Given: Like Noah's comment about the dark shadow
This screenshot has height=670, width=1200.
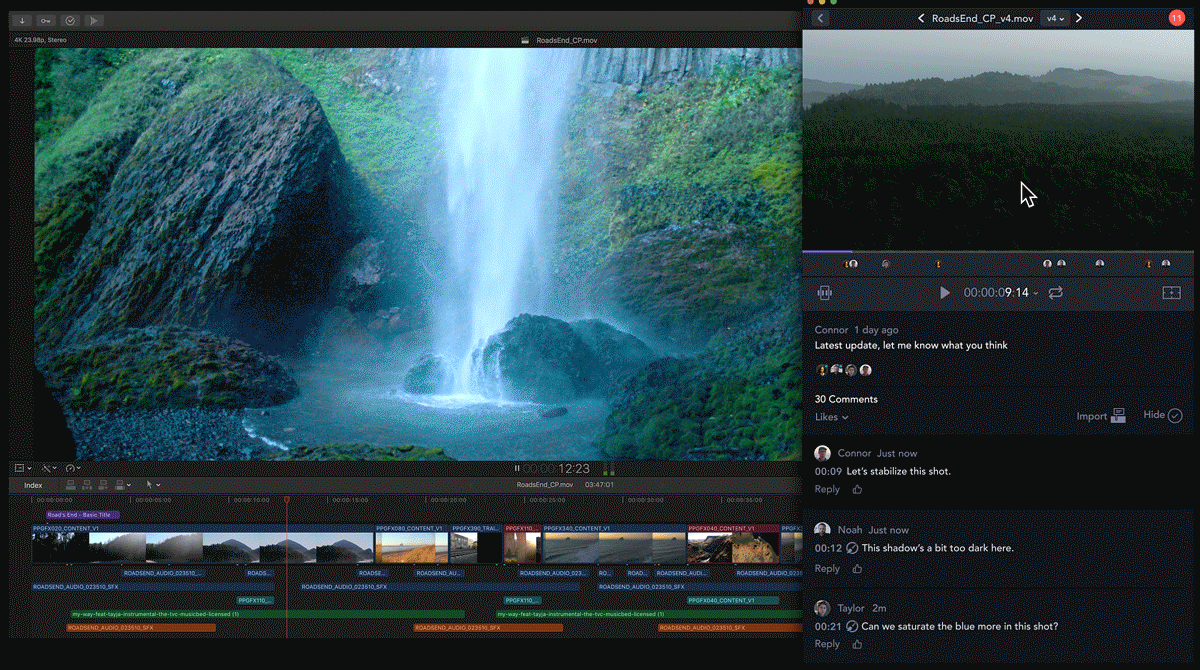Looking at the screenshot, I should [858, 569].
